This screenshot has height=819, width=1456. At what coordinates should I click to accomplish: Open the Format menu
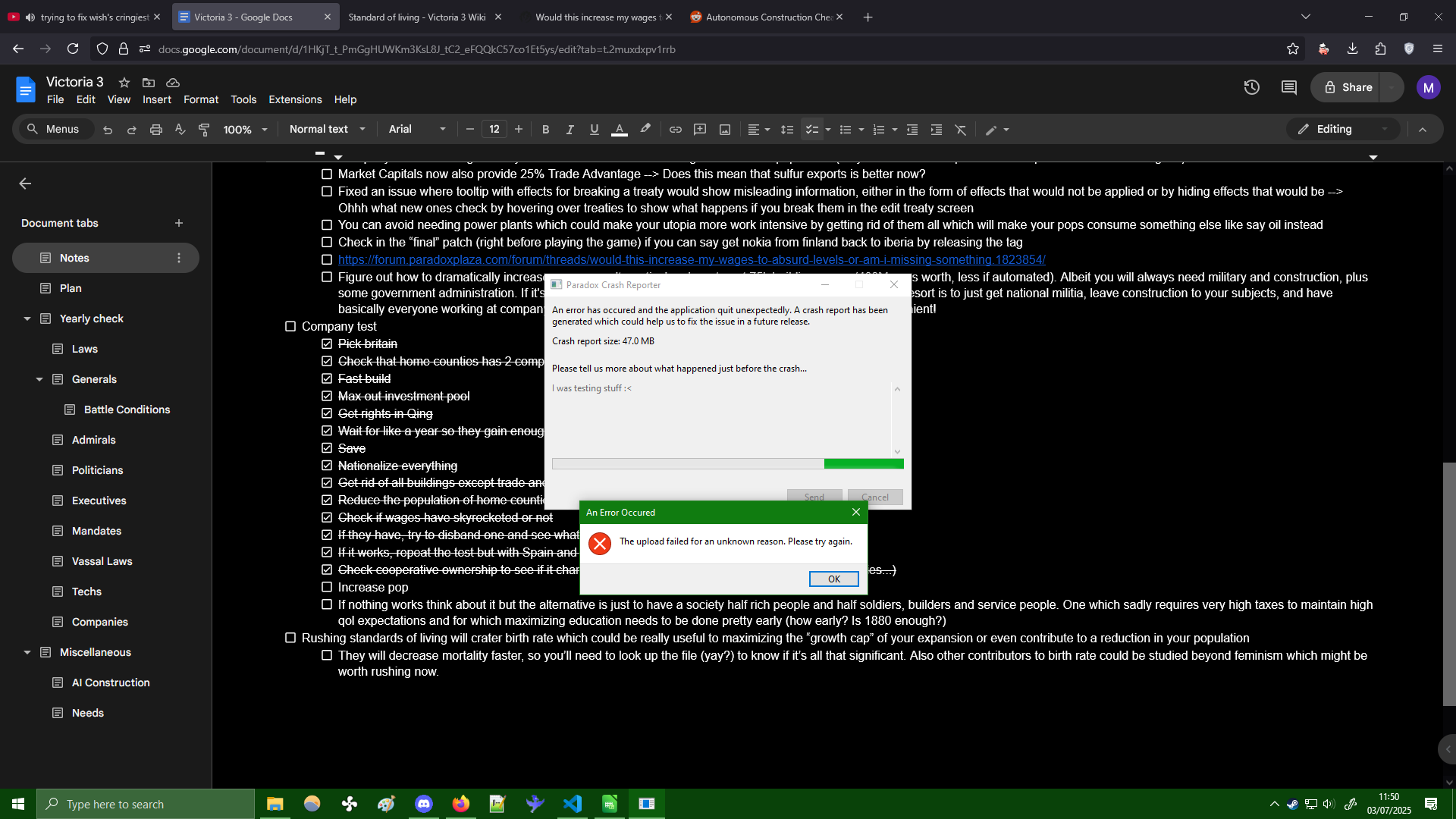(201, 99)
